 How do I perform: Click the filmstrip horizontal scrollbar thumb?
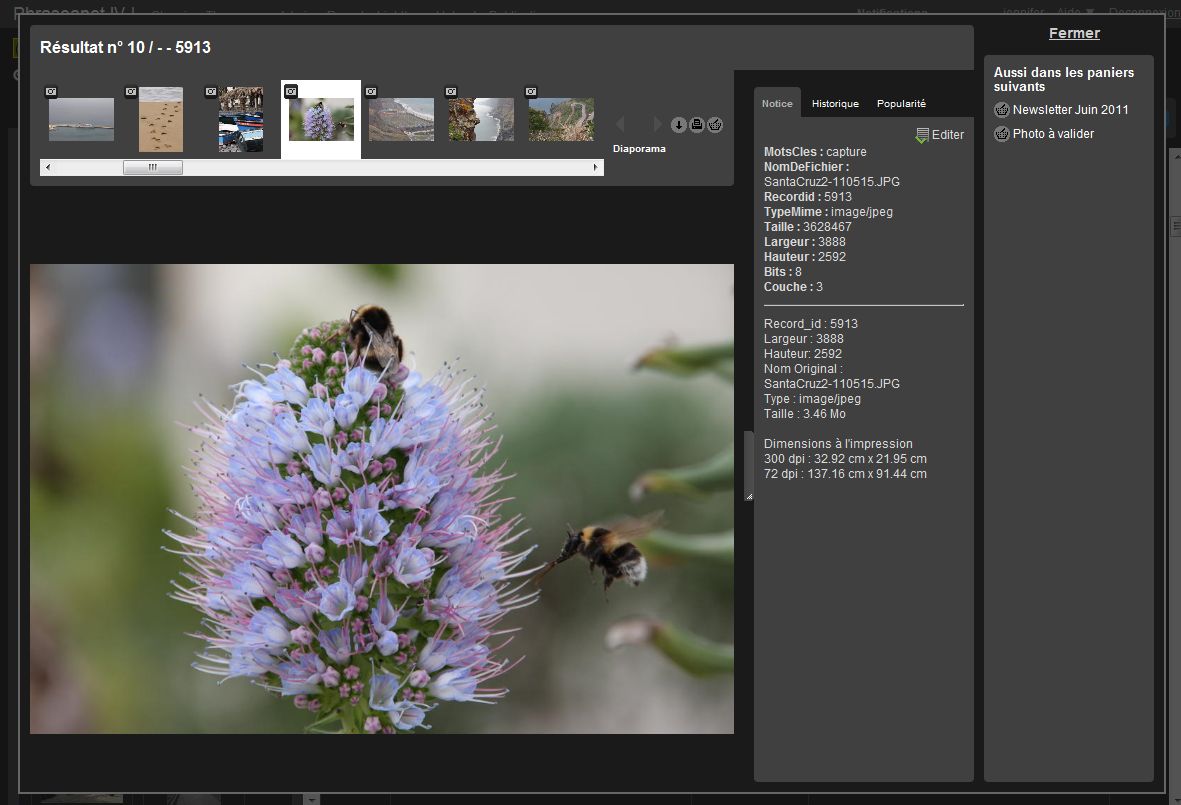(x=153, y=168)
